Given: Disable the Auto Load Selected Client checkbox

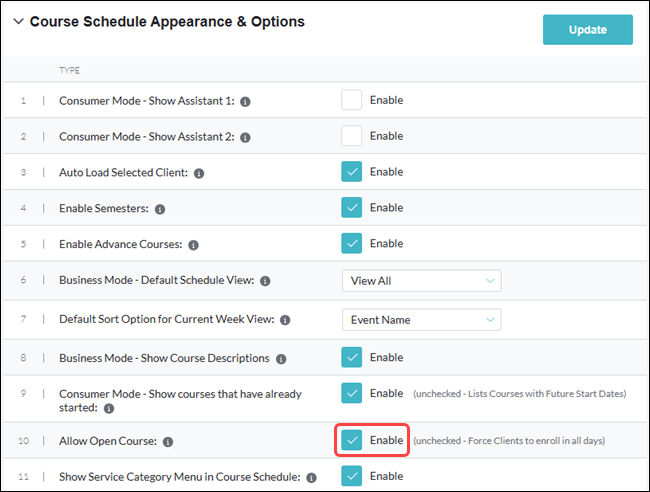Looking at the screenshot, I should 351,172.
